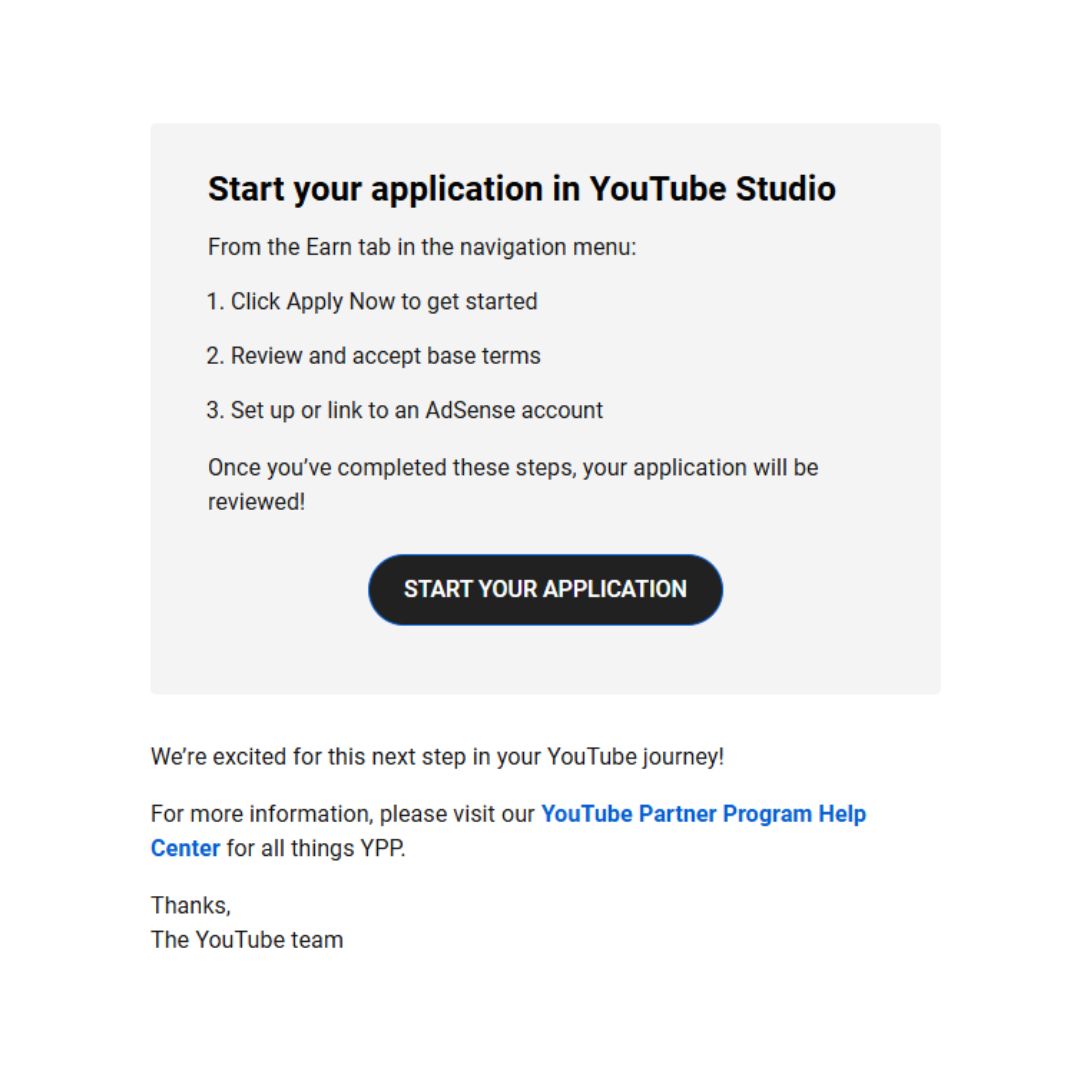Click the word reviewed! in the card
Screen dimensions: 1080x1080
point(256,502)
